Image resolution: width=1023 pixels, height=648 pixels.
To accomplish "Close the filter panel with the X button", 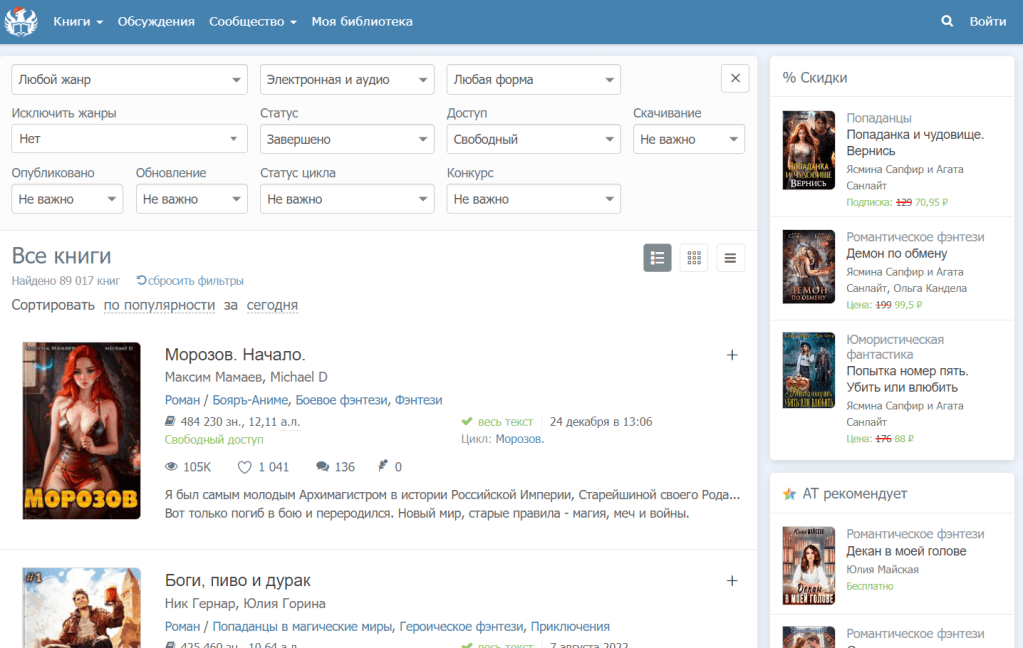I will click(x=735, y=78).
